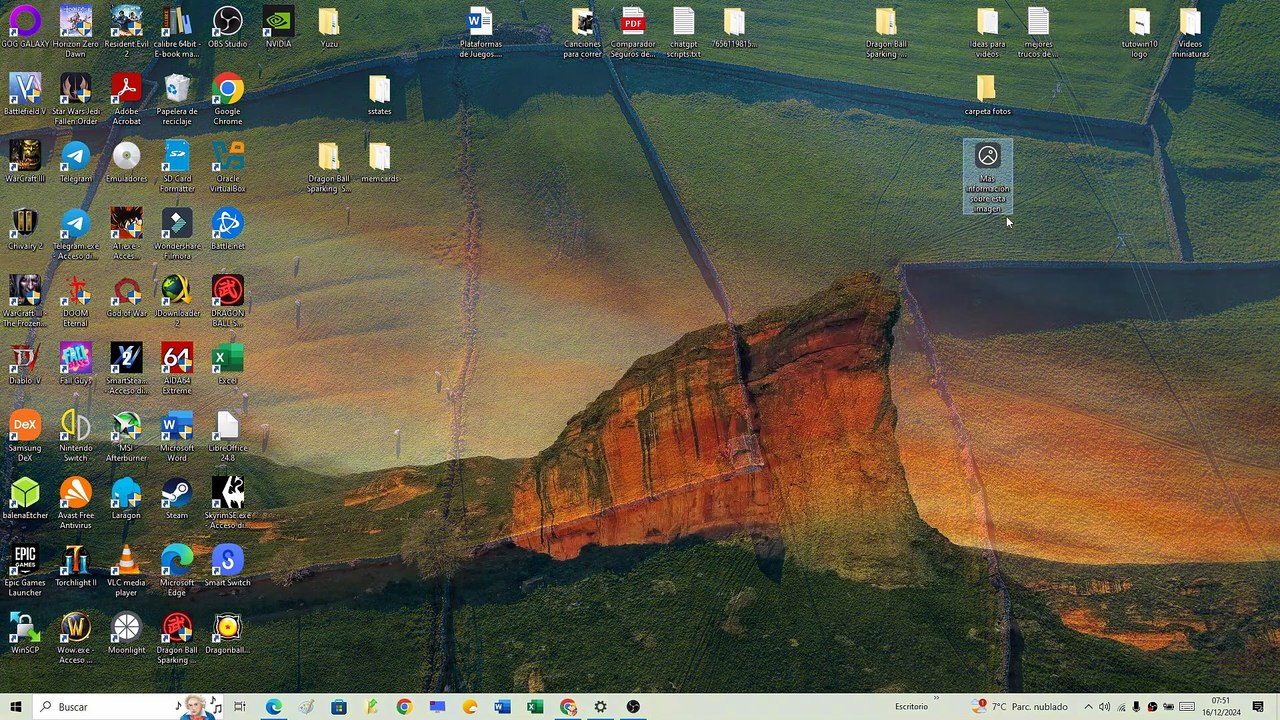Select the Canciones para correr folder
This screenshot has width=1280, height=720.
click(x=582, y=32)
